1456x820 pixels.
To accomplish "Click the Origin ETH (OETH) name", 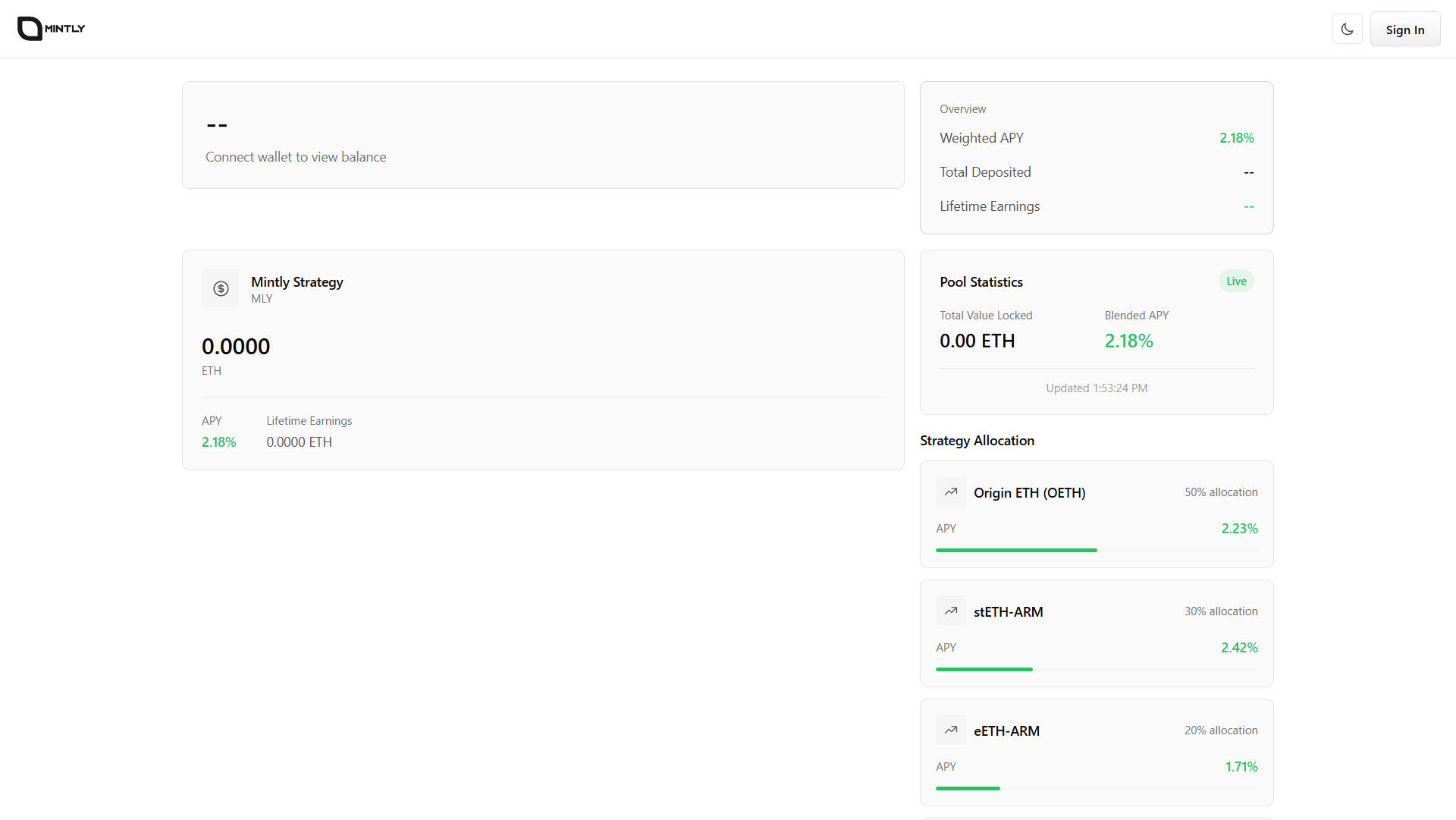I will coord(1030,493).
